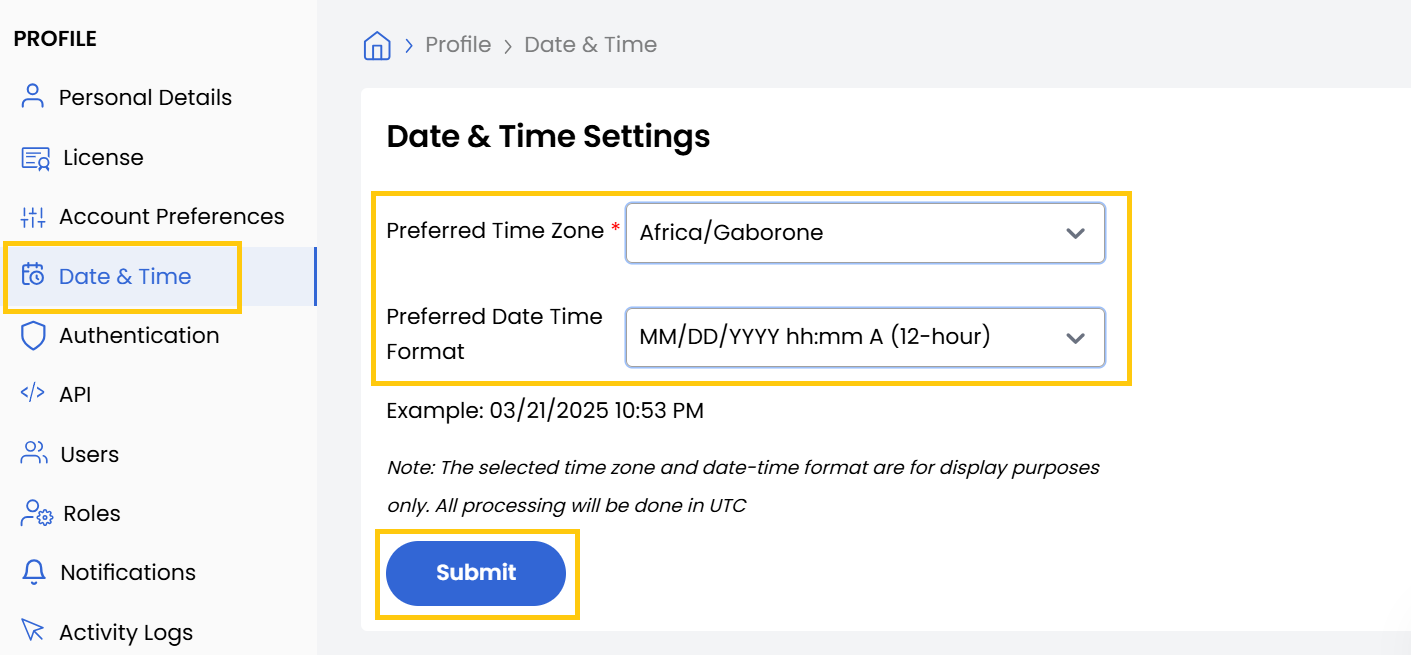Select the Authentication shield icon
Screen dimensions: 1411x655
click(33, 335)
